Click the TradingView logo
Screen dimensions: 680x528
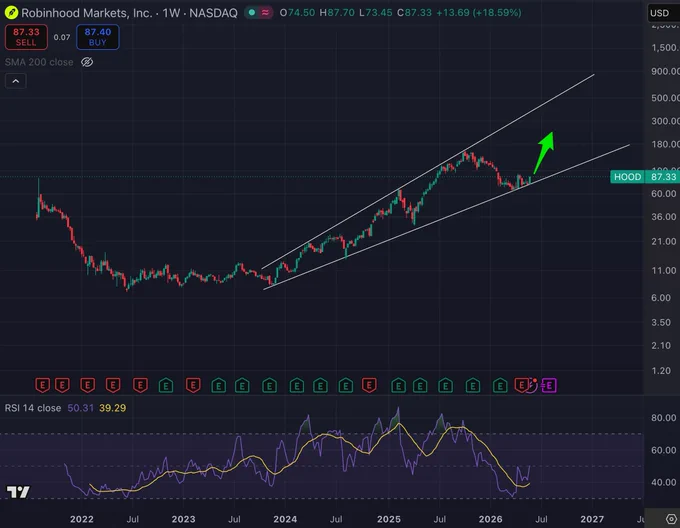pos(18,492)
